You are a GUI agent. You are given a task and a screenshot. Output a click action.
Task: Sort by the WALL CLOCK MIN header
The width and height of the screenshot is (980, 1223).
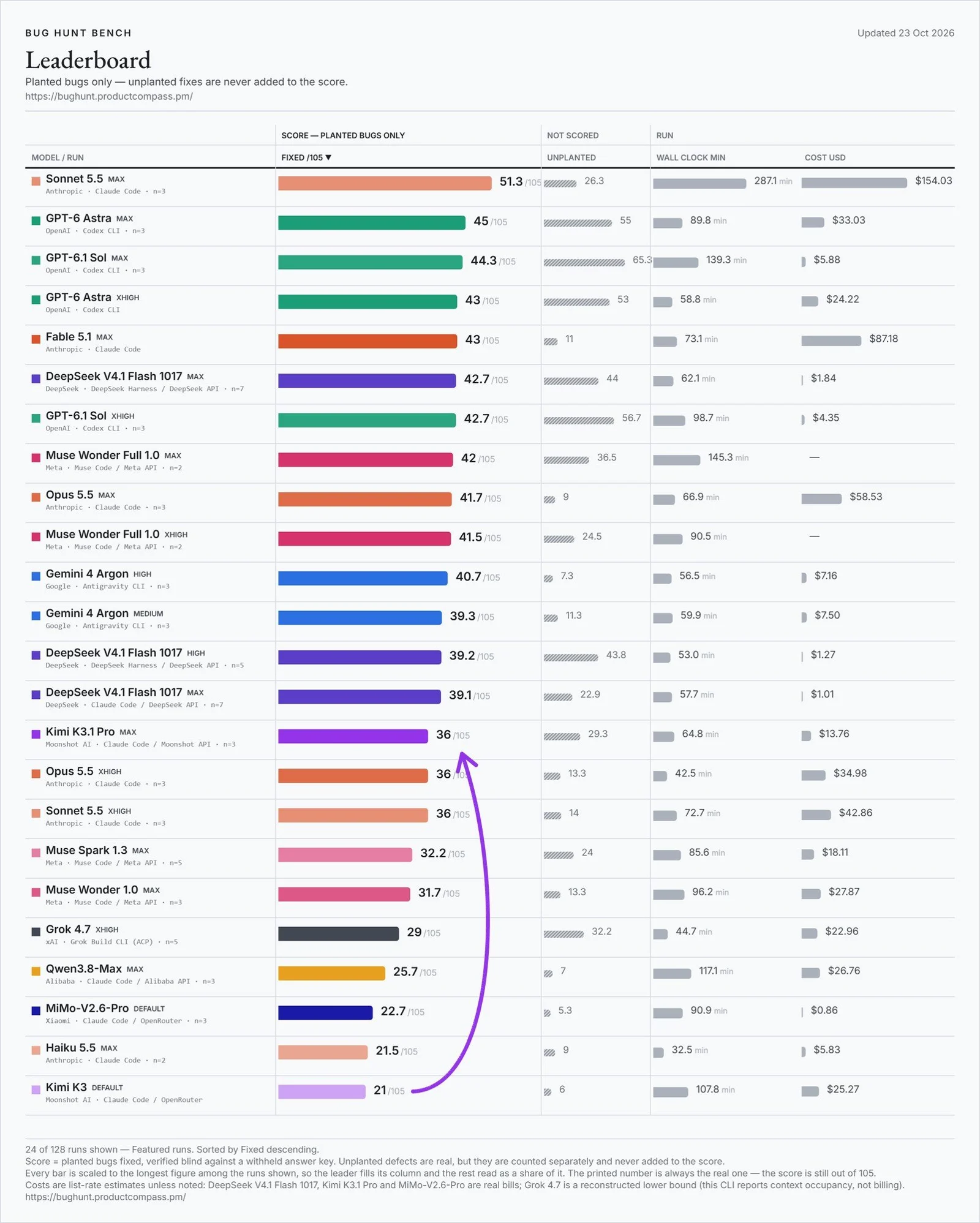point(690,157)
